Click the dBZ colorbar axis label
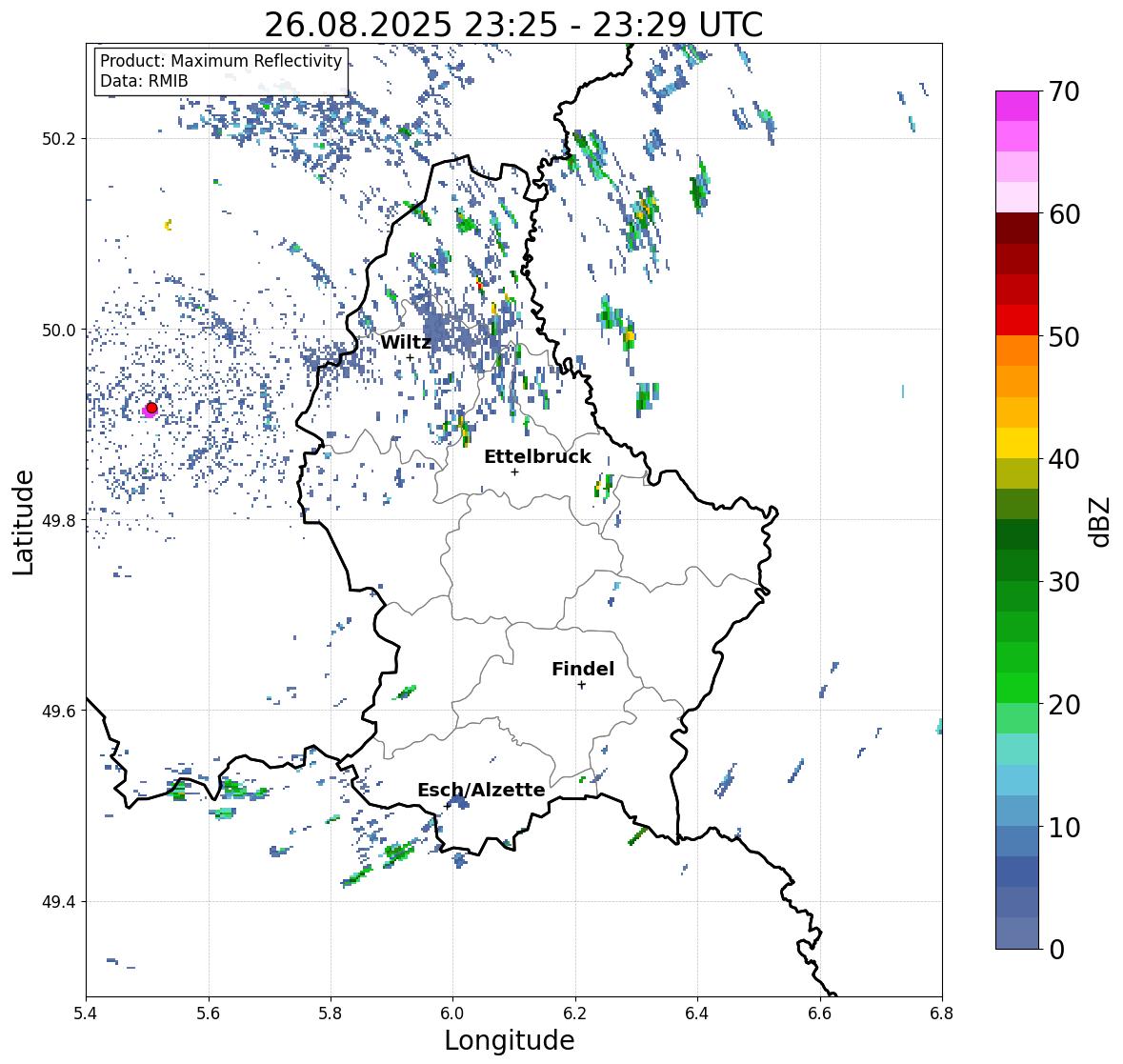This screenshot has width=1123, height=1064. 1101,522
